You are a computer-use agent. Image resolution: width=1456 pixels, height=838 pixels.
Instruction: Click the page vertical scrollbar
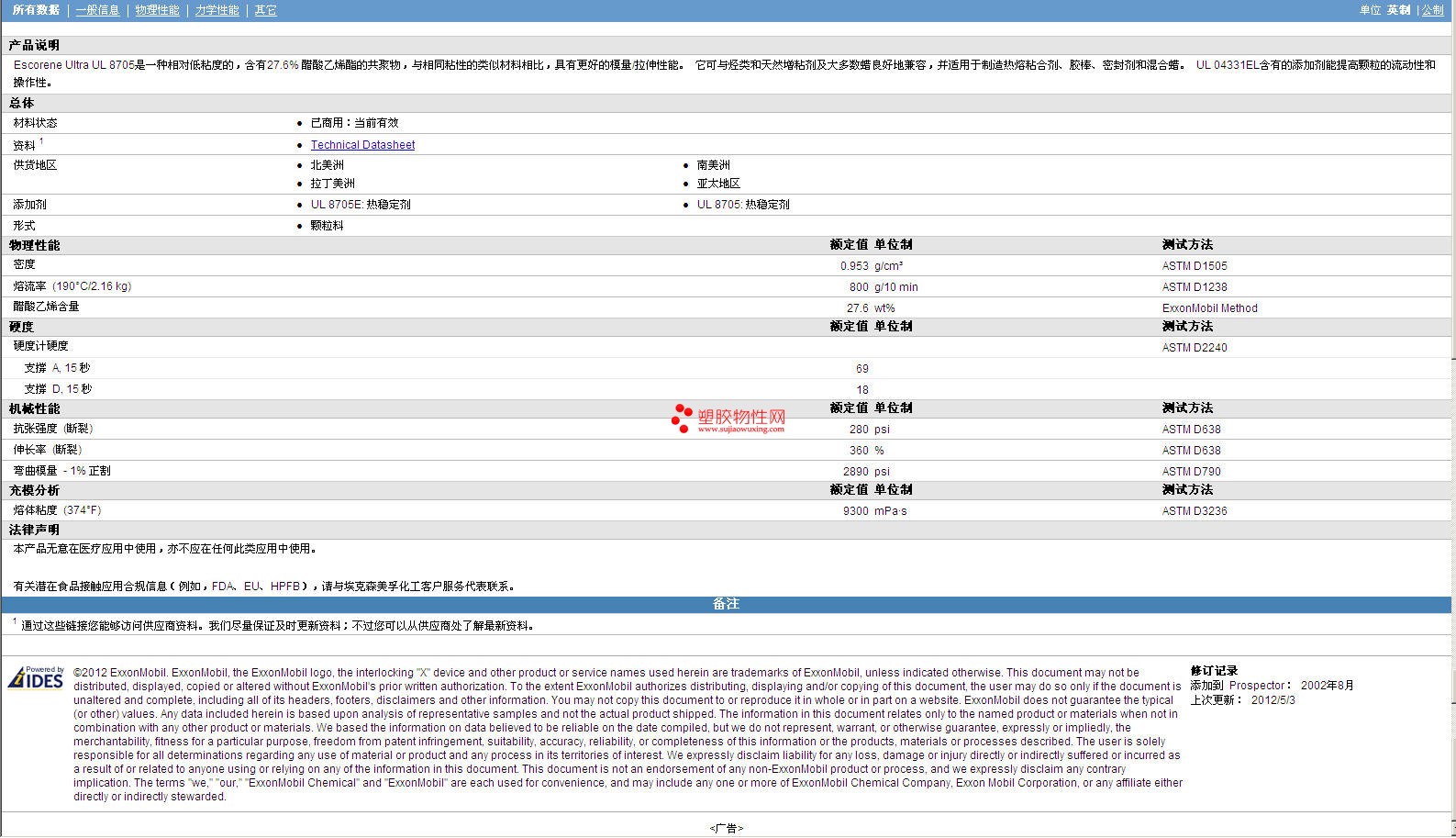click(1453, 419)
